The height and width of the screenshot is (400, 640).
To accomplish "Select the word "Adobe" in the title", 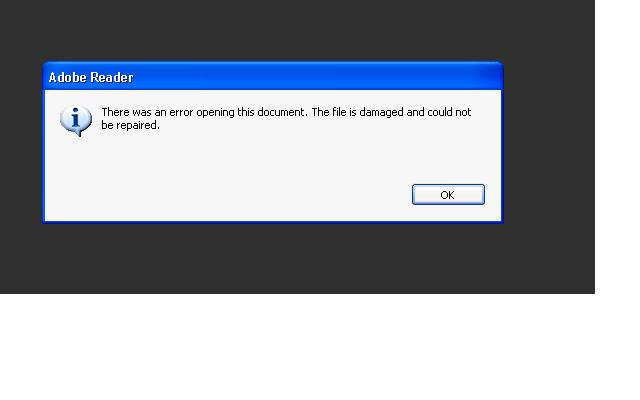I will [68, 77].
